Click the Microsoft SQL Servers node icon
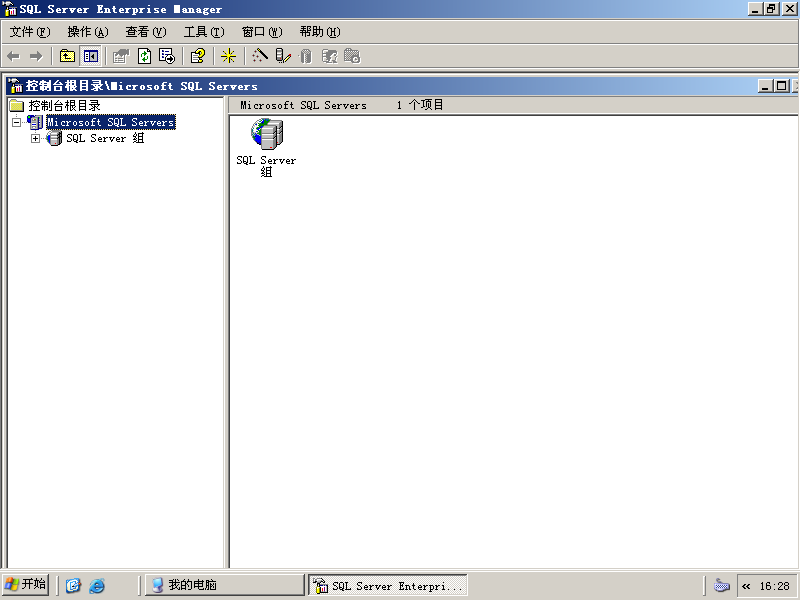800x600 pixels. point(35,122)
